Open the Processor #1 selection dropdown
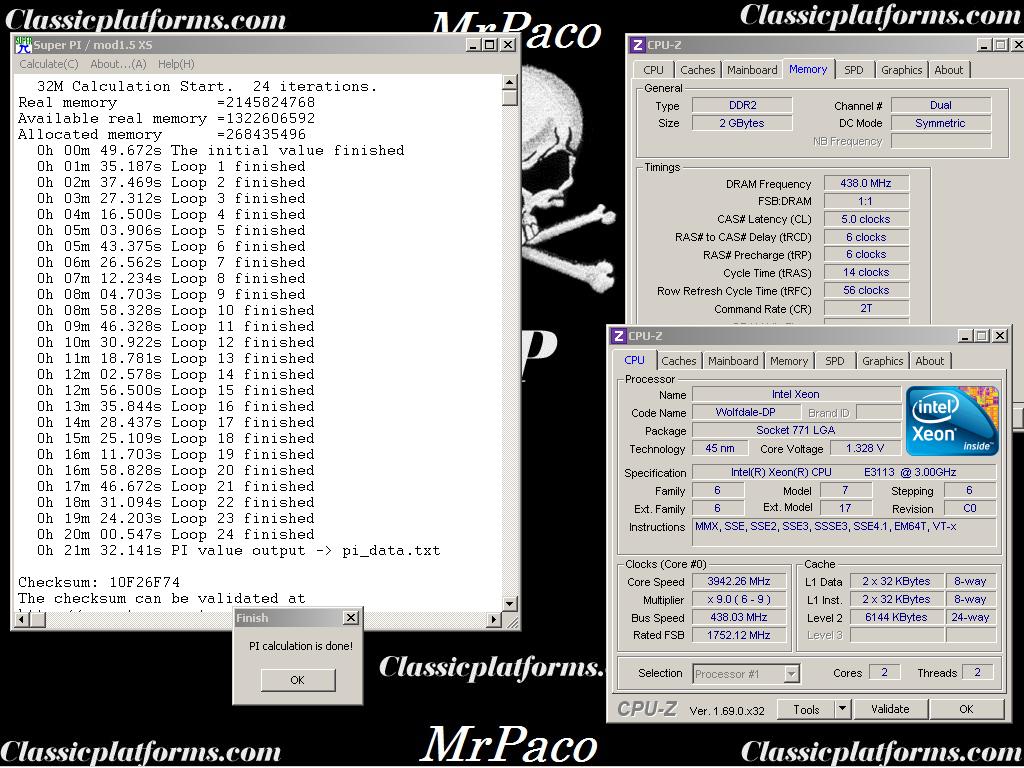The image size is (1024, 768). pos(746,673)
